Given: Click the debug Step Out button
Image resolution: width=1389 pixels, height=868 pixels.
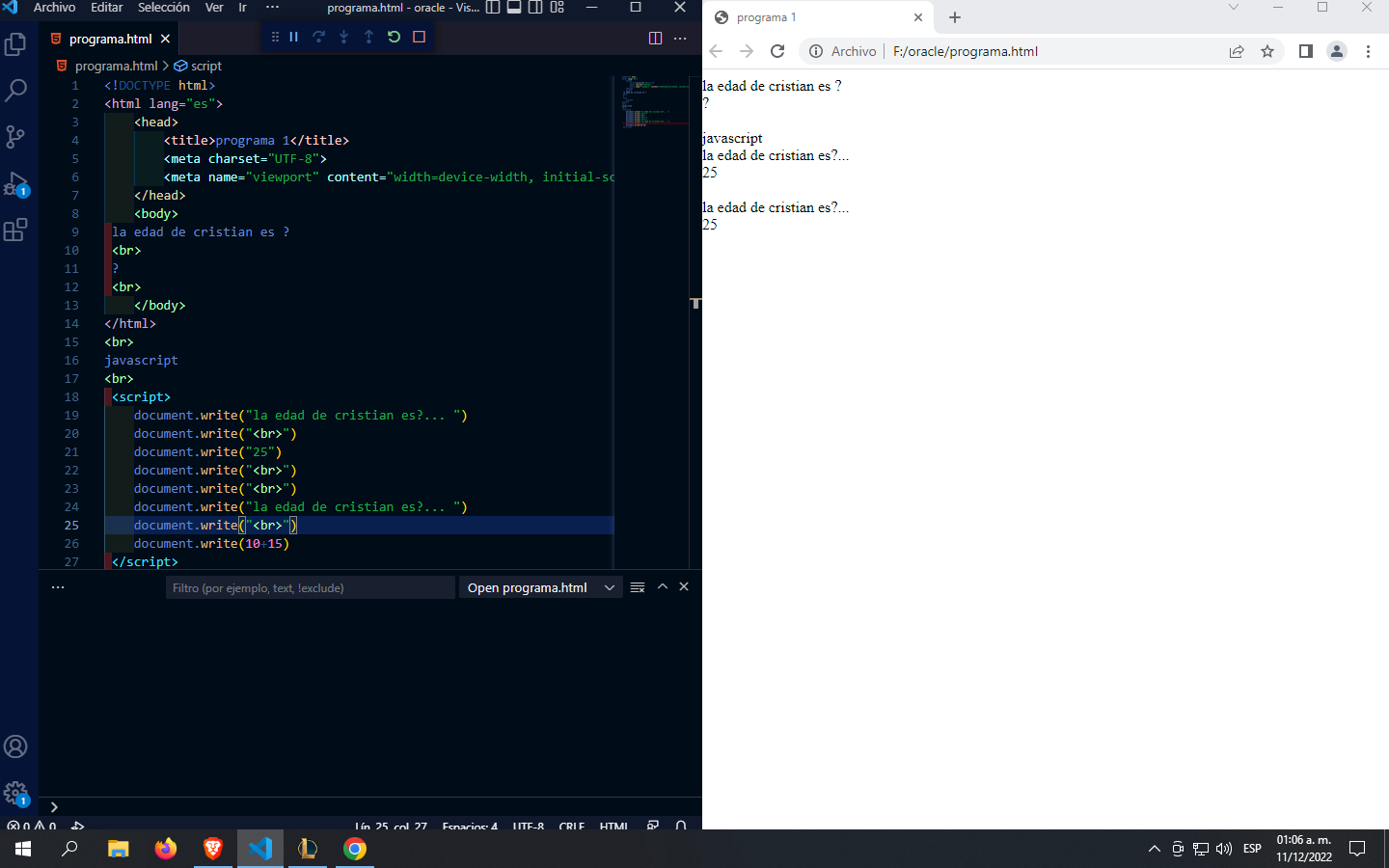Looking at the screenshot, I should click(x=369, y=37).
